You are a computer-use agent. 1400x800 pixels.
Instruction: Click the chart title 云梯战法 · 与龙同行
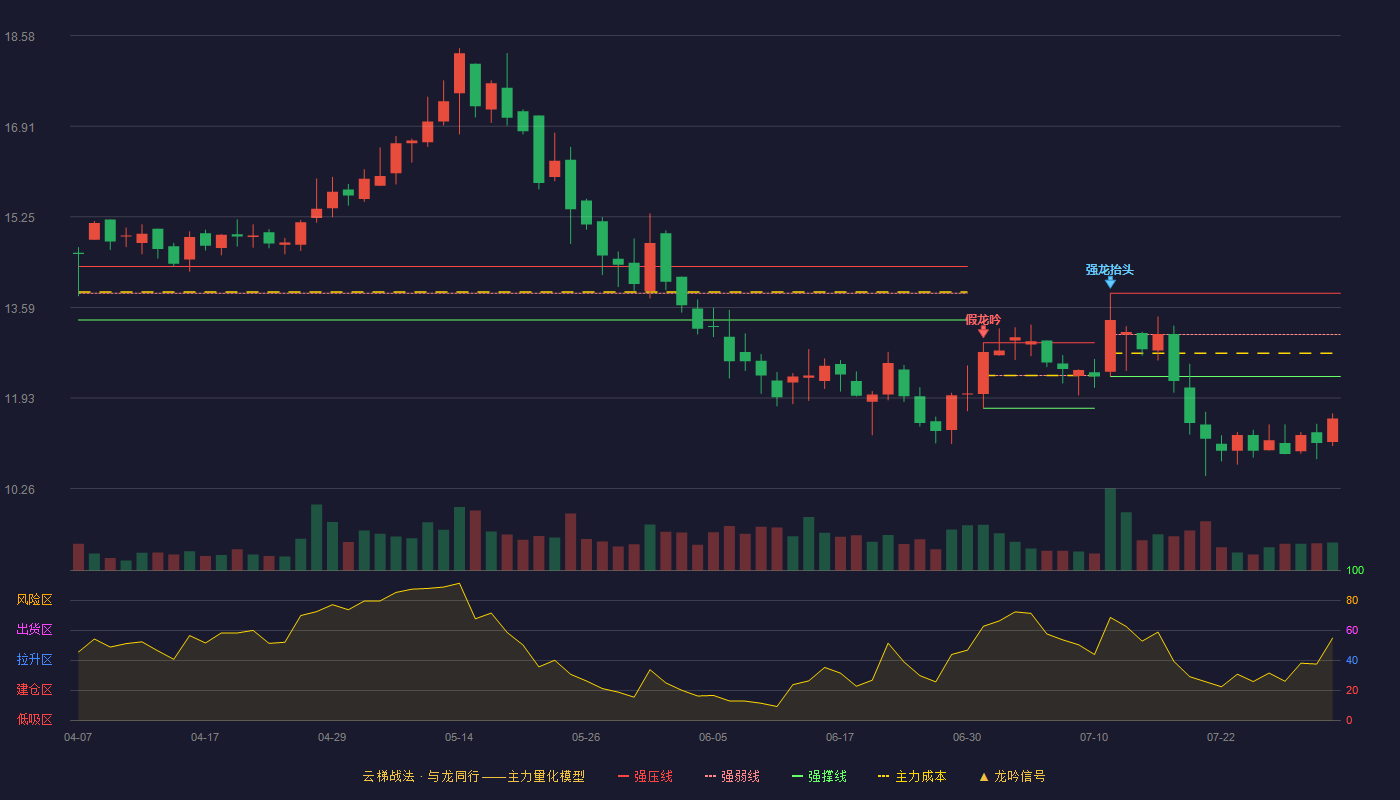click(x=421, y=776)
